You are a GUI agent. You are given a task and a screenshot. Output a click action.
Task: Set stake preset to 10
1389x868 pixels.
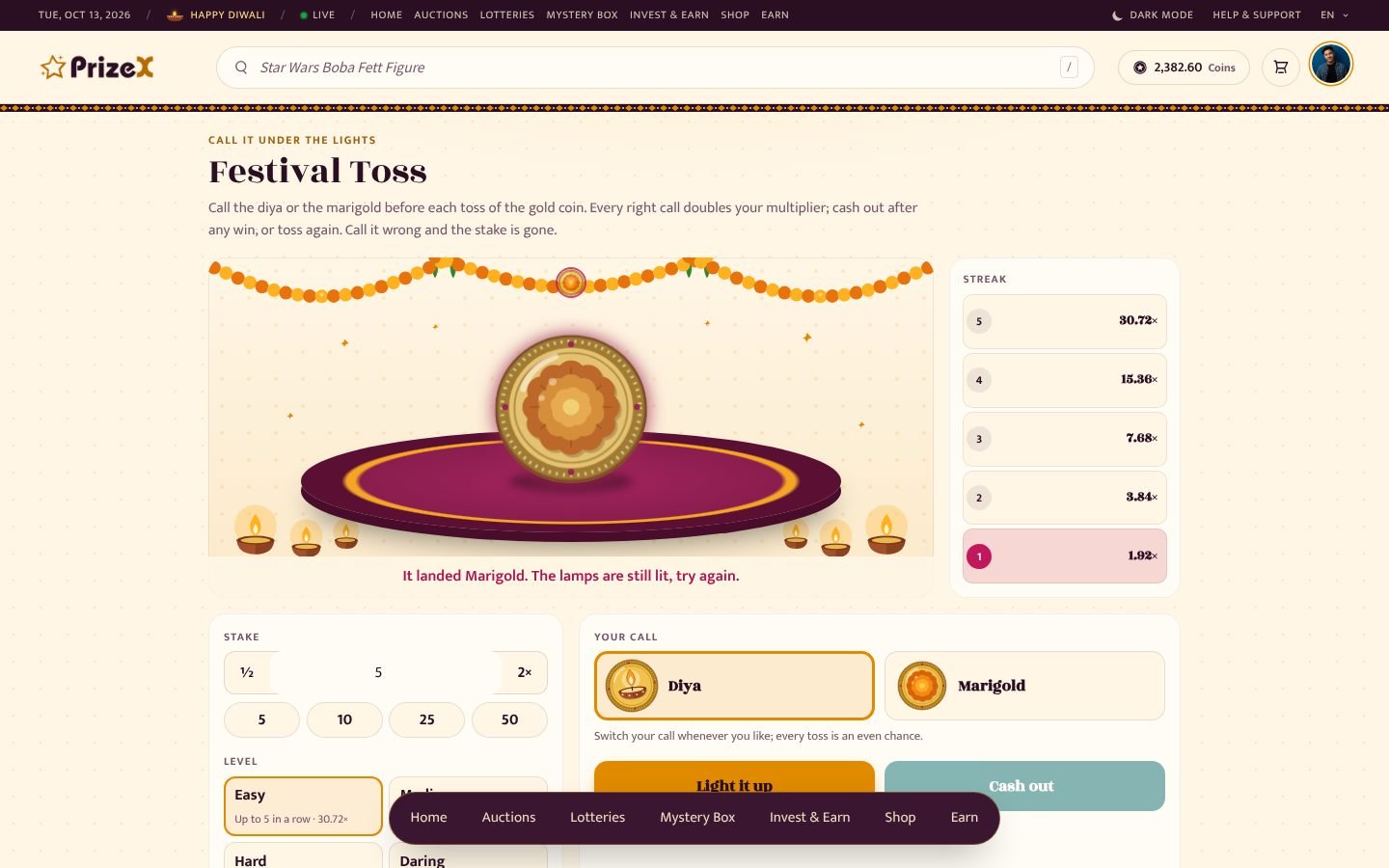[344, 719]
